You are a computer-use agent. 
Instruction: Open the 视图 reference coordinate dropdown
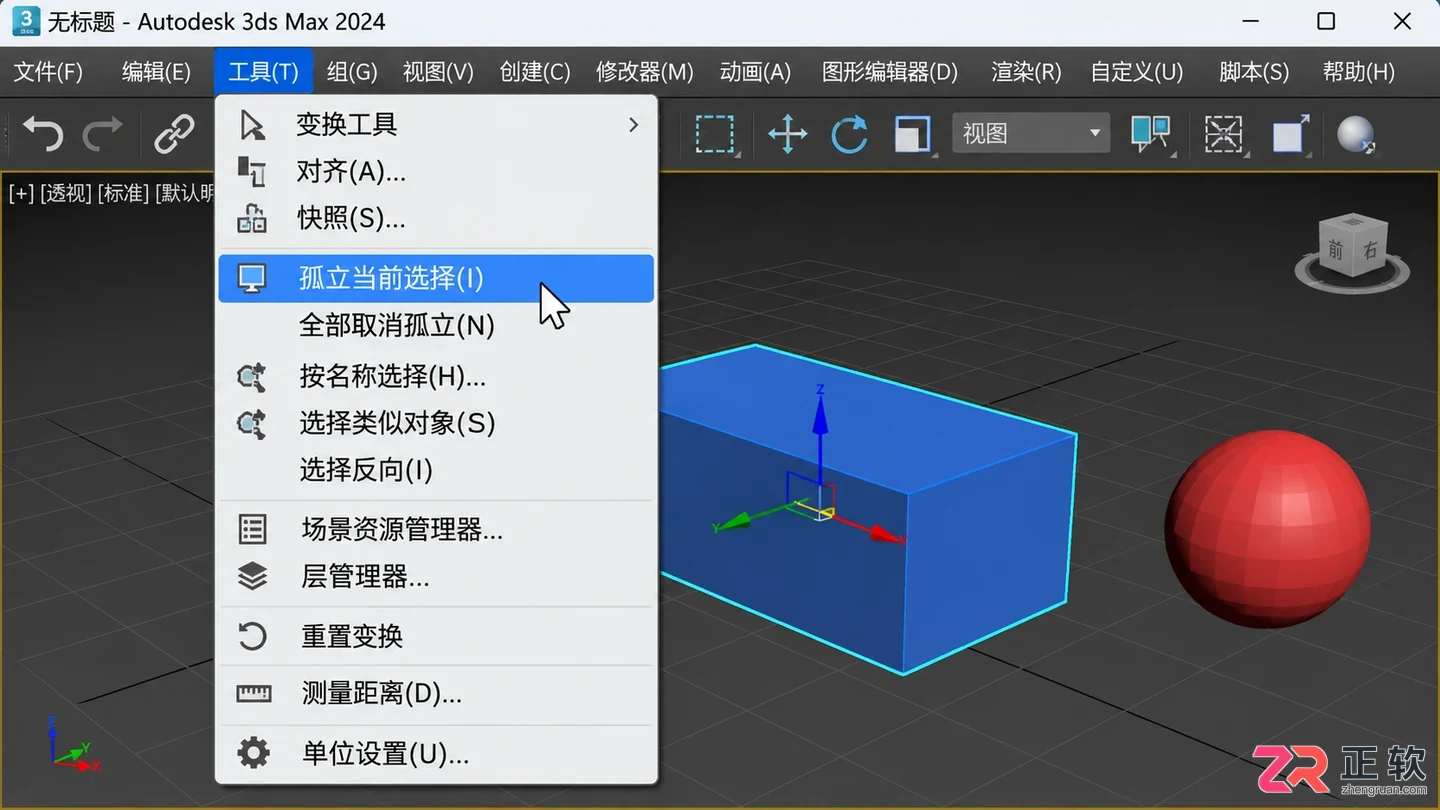[1031, 133]
